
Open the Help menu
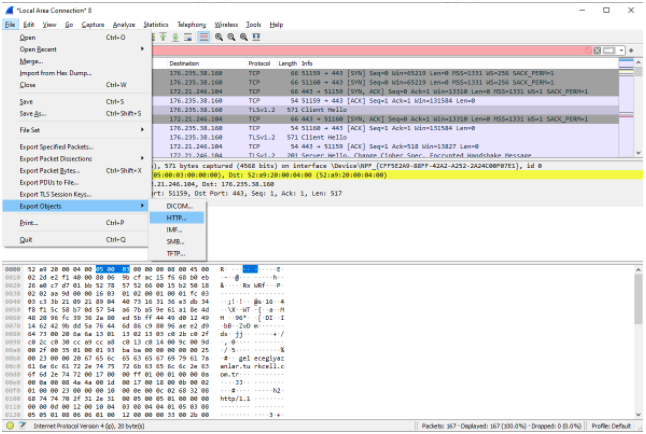click(x=276, y=25)
